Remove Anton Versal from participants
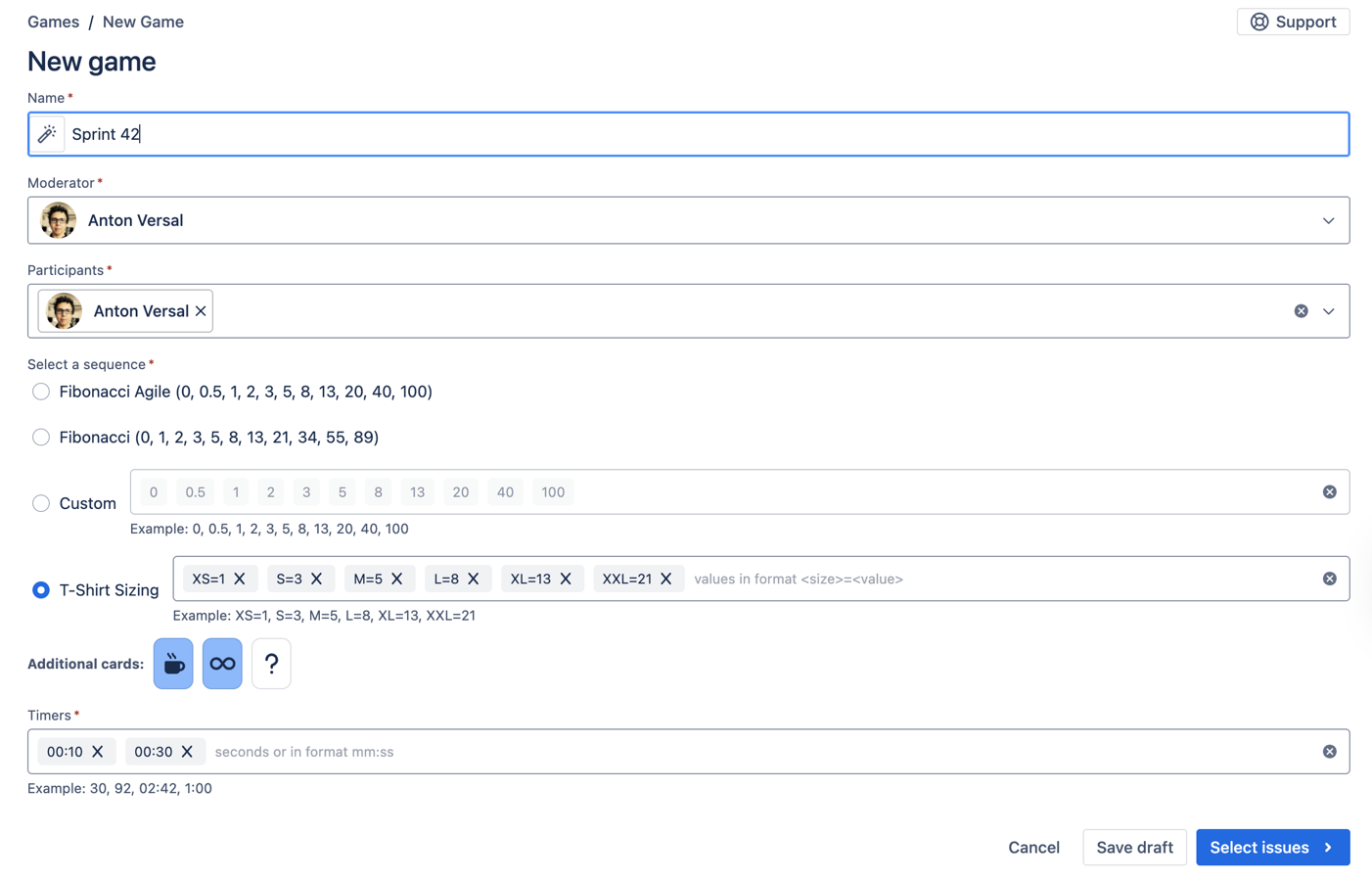Screen dimensions: 1372x881 coord(201,311)
